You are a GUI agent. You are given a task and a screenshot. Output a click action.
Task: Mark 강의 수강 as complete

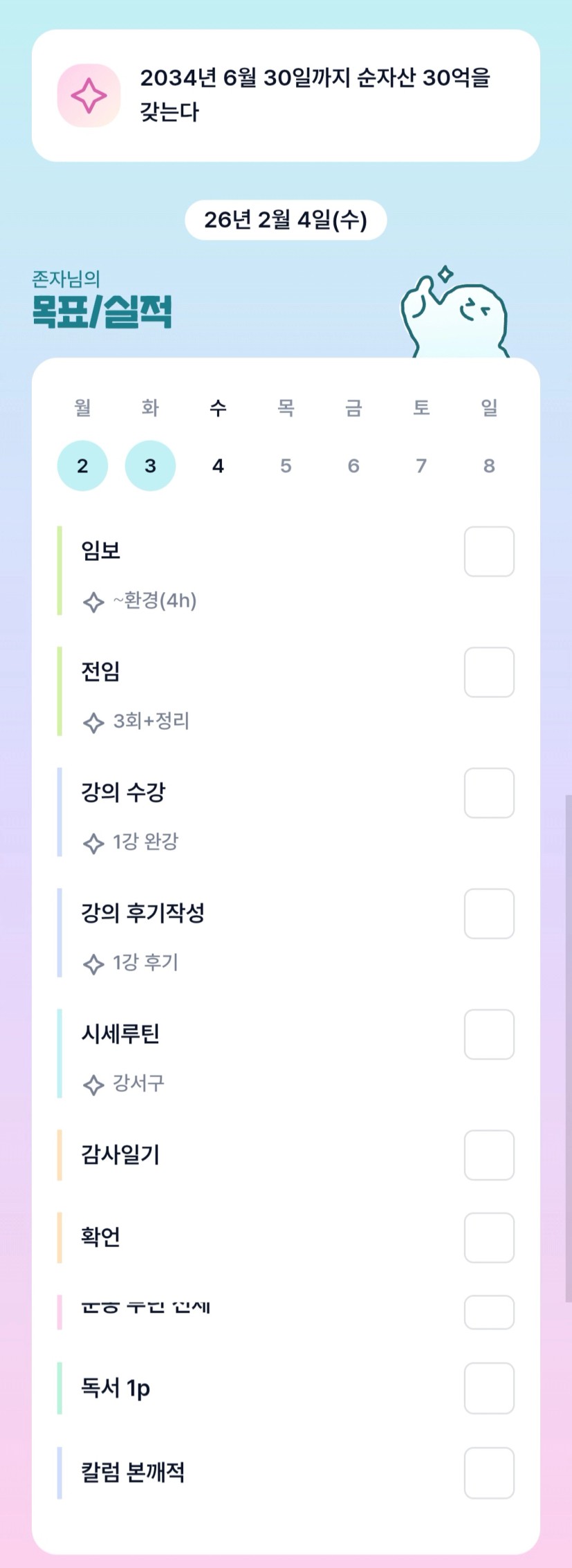tap(489, 793)
